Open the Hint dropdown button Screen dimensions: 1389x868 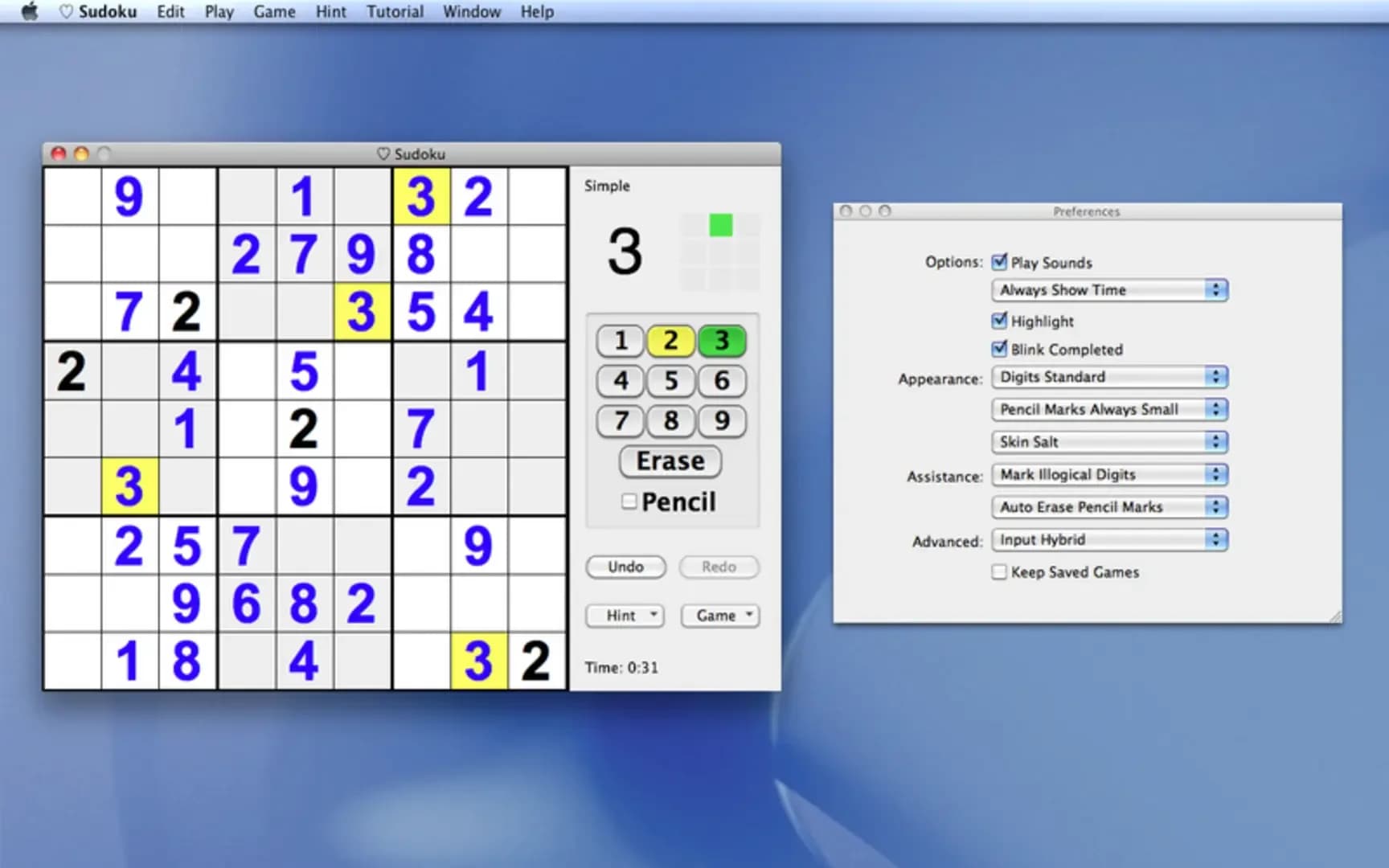point(625,616)
